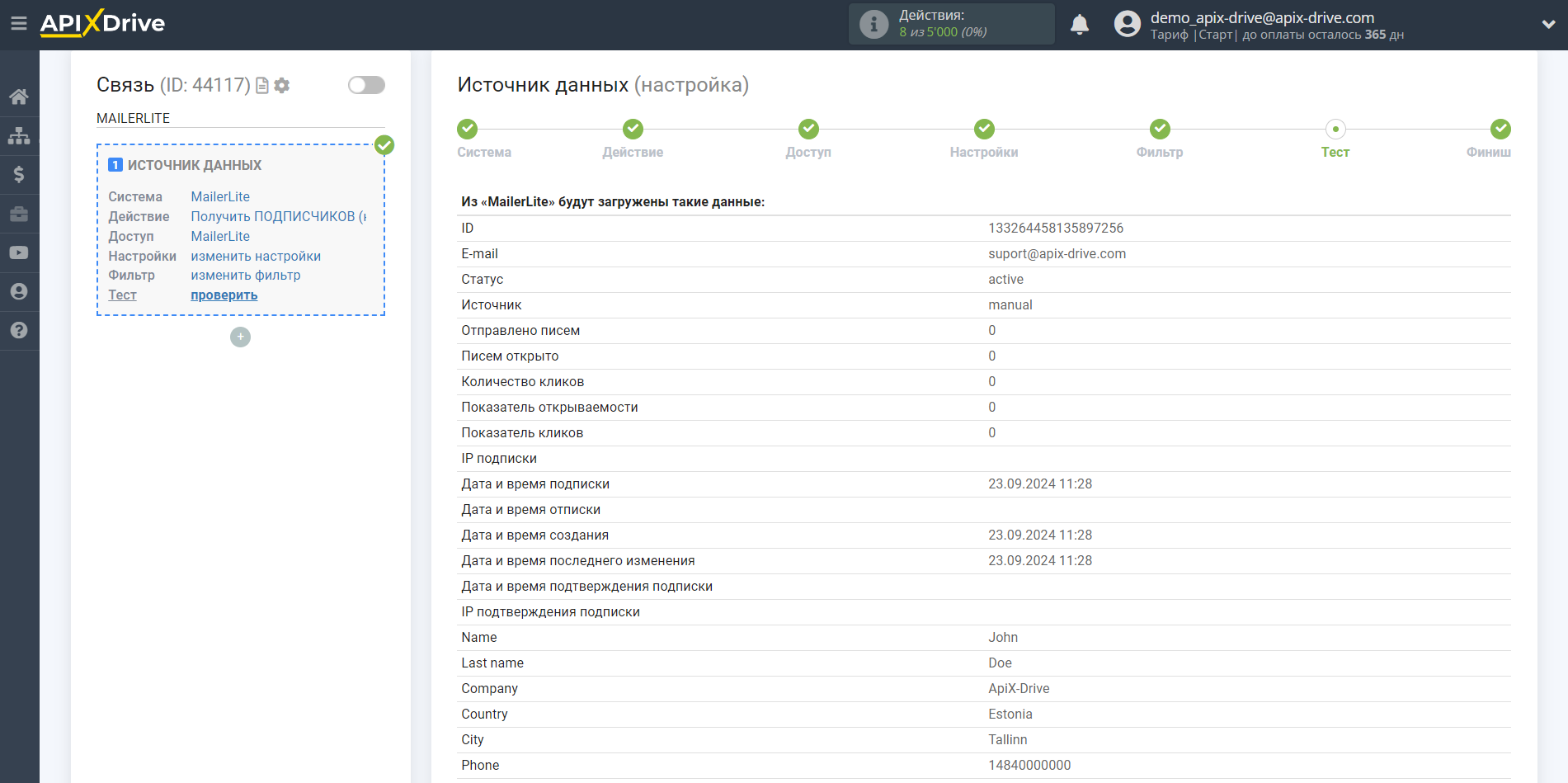Image resolution: width=1568 pixels, height=783 pixels.
Task: Open the hamburger menu
Action: click(x=18, y=24)
